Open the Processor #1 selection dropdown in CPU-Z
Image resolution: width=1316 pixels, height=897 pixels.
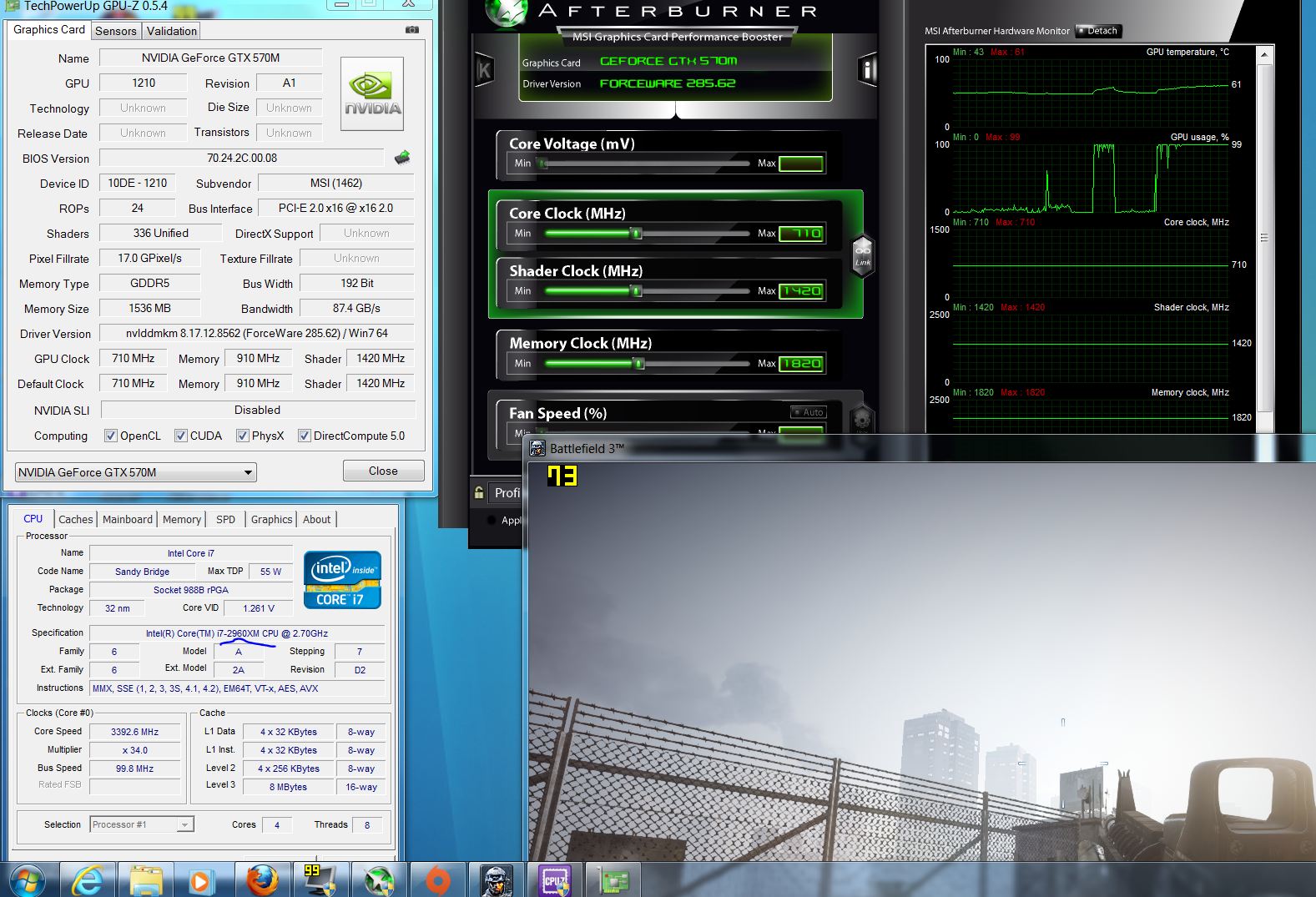[x=142, y=824]
